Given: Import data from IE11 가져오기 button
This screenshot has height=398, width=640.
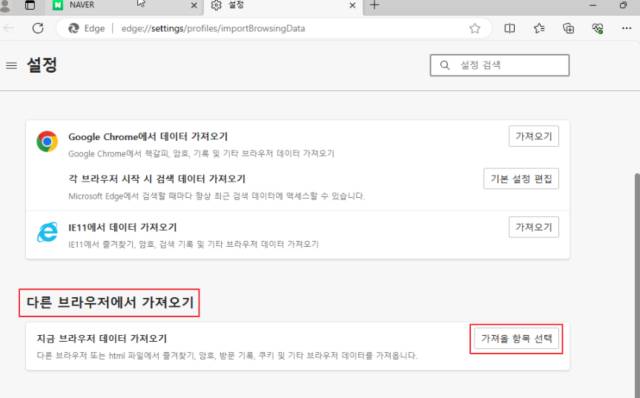Looking at the screenshot, I should (533, 227).
